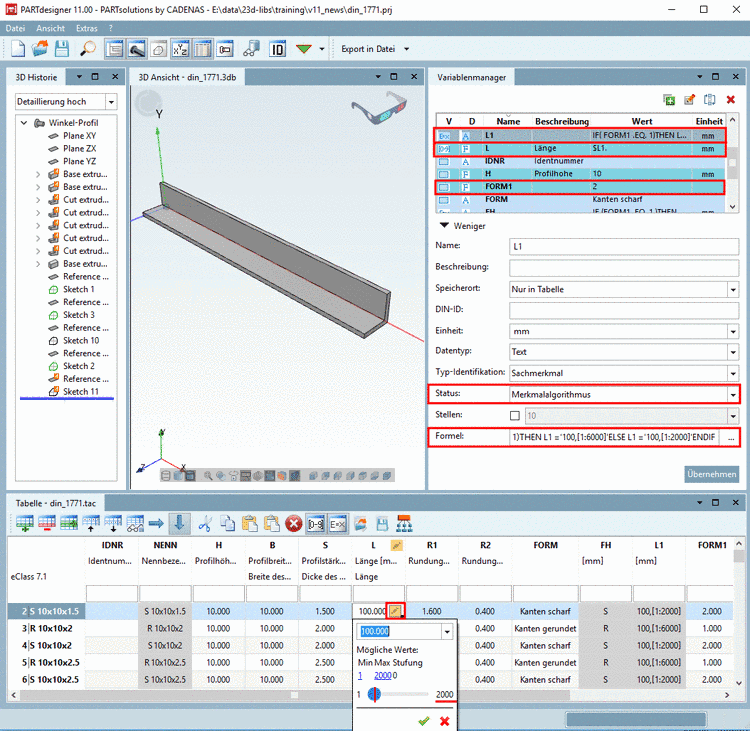Click the save (floppy disk) toolbar icon

pos(62,48)
